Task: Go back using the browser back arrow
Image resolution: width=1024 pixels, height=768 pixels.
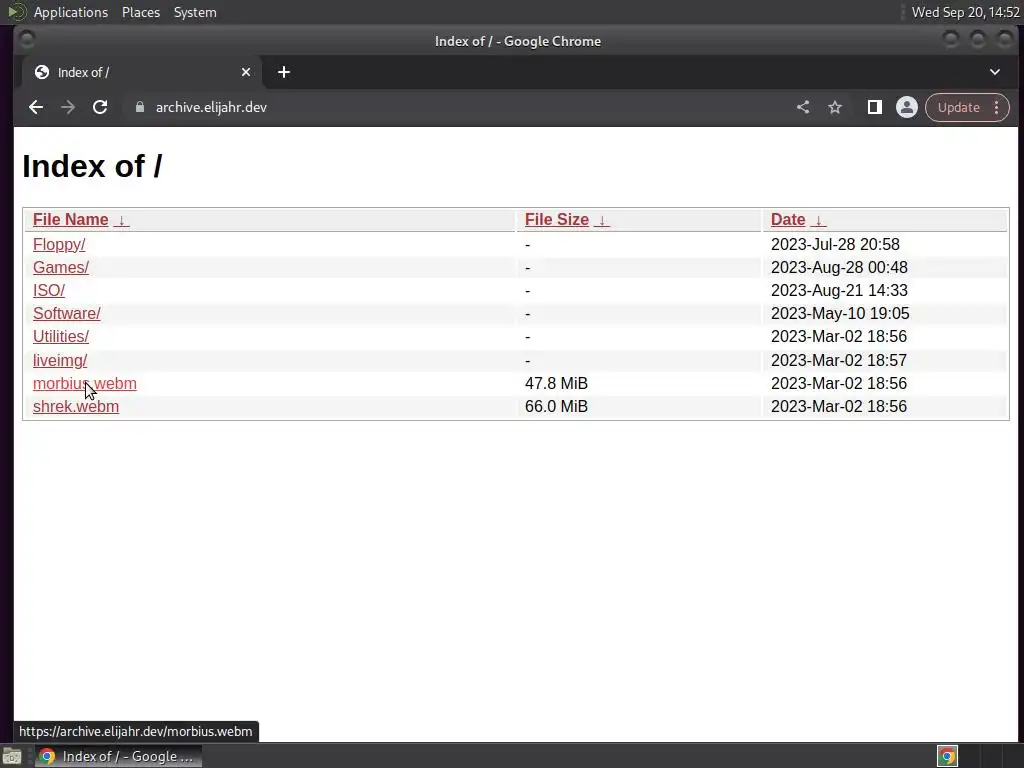Action: pos(36,107)
